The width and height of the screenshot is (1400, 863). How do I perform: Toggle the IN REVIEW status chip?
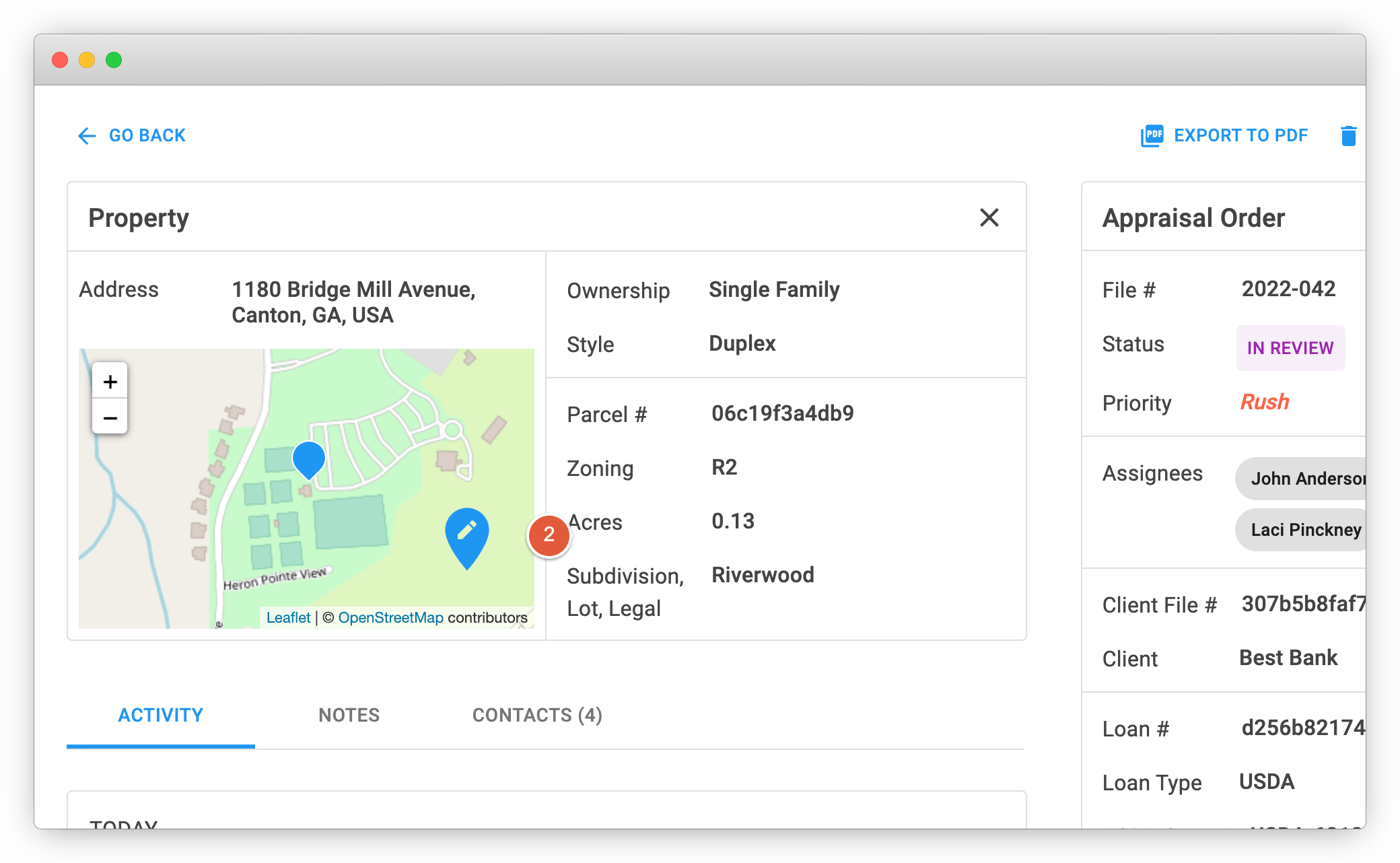[x=1290, y=348]
